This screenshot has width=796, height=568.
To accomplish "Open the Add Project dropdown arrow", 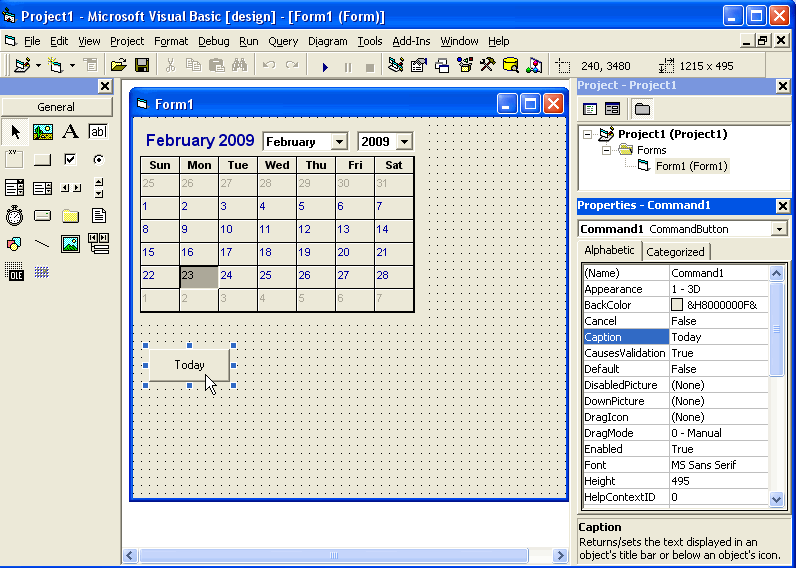I will pos(38,65).
